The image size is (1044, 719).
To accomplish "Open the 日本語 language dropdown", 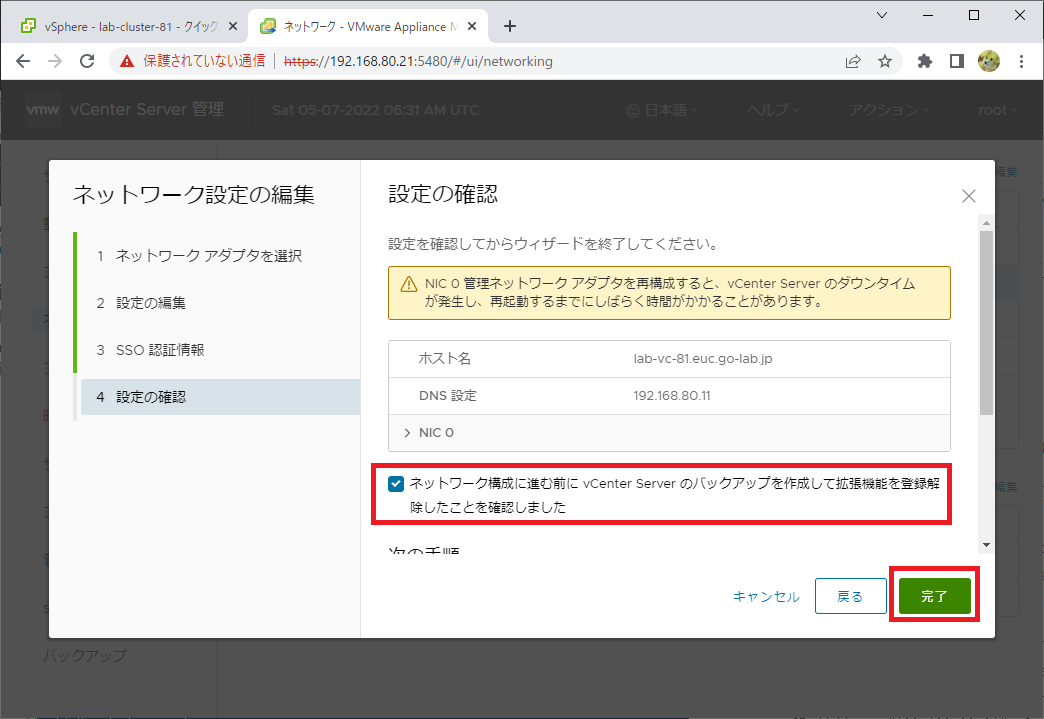I will 662,111.
